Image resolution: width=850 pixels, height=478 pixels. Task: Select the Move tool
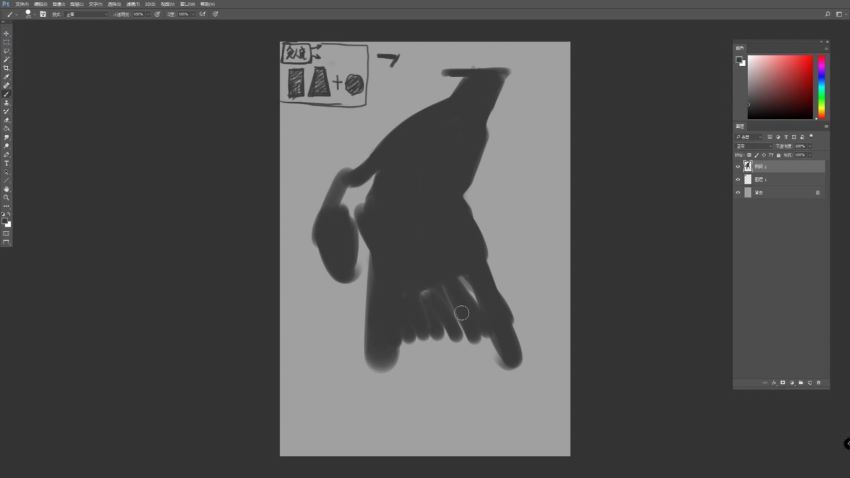click(7, 33)
